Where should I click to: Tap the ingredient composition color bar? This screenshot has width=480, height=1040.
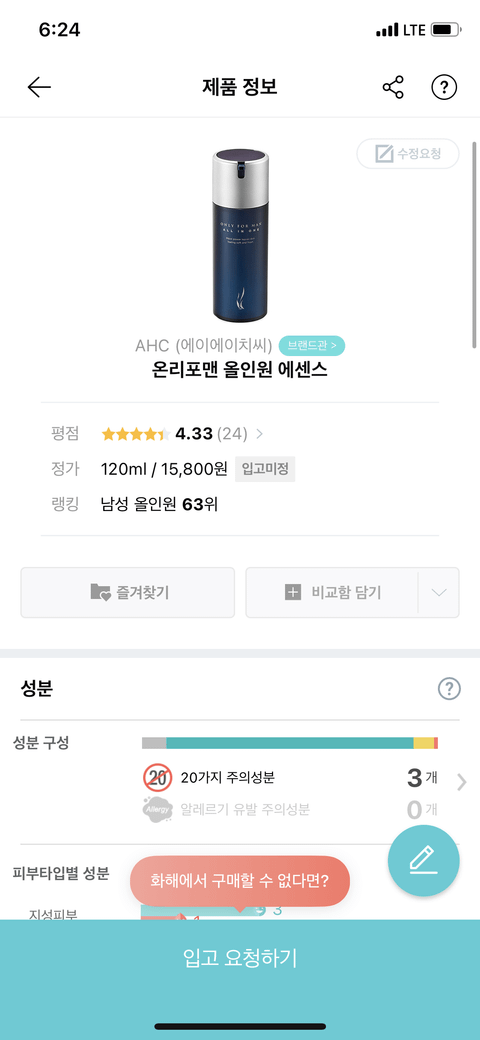tap(290, 743)
